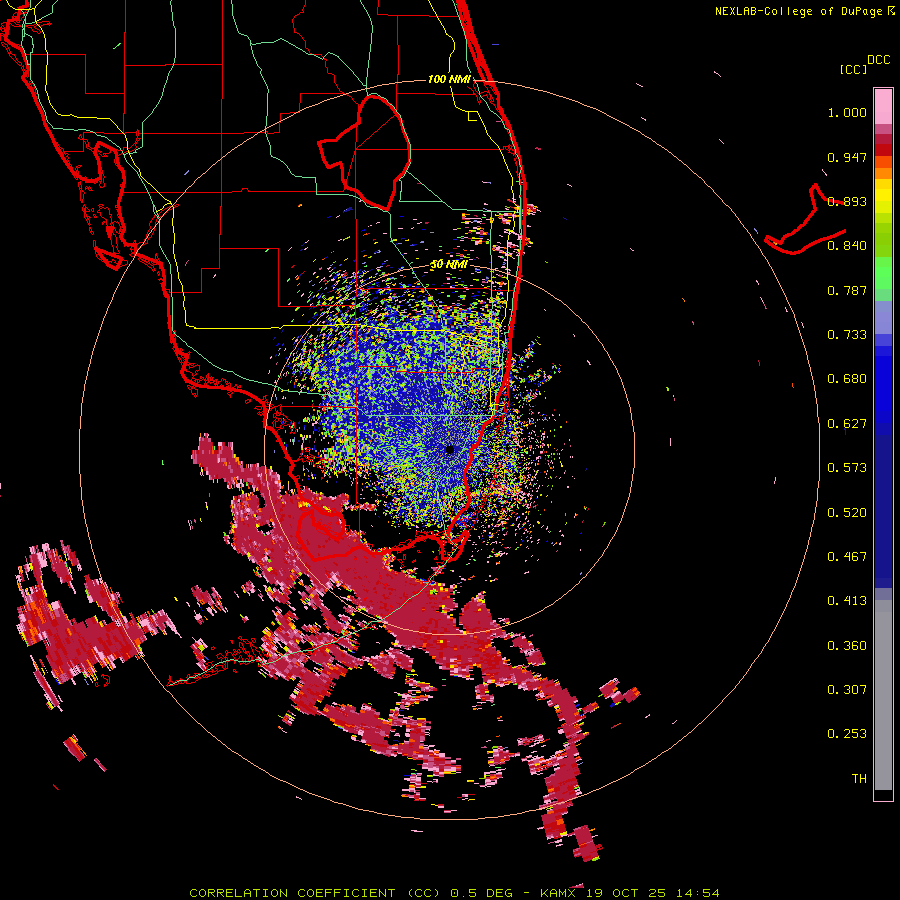Click the 1.000 value on the color scale
This screenshot has height=900, width=900.
847,112
